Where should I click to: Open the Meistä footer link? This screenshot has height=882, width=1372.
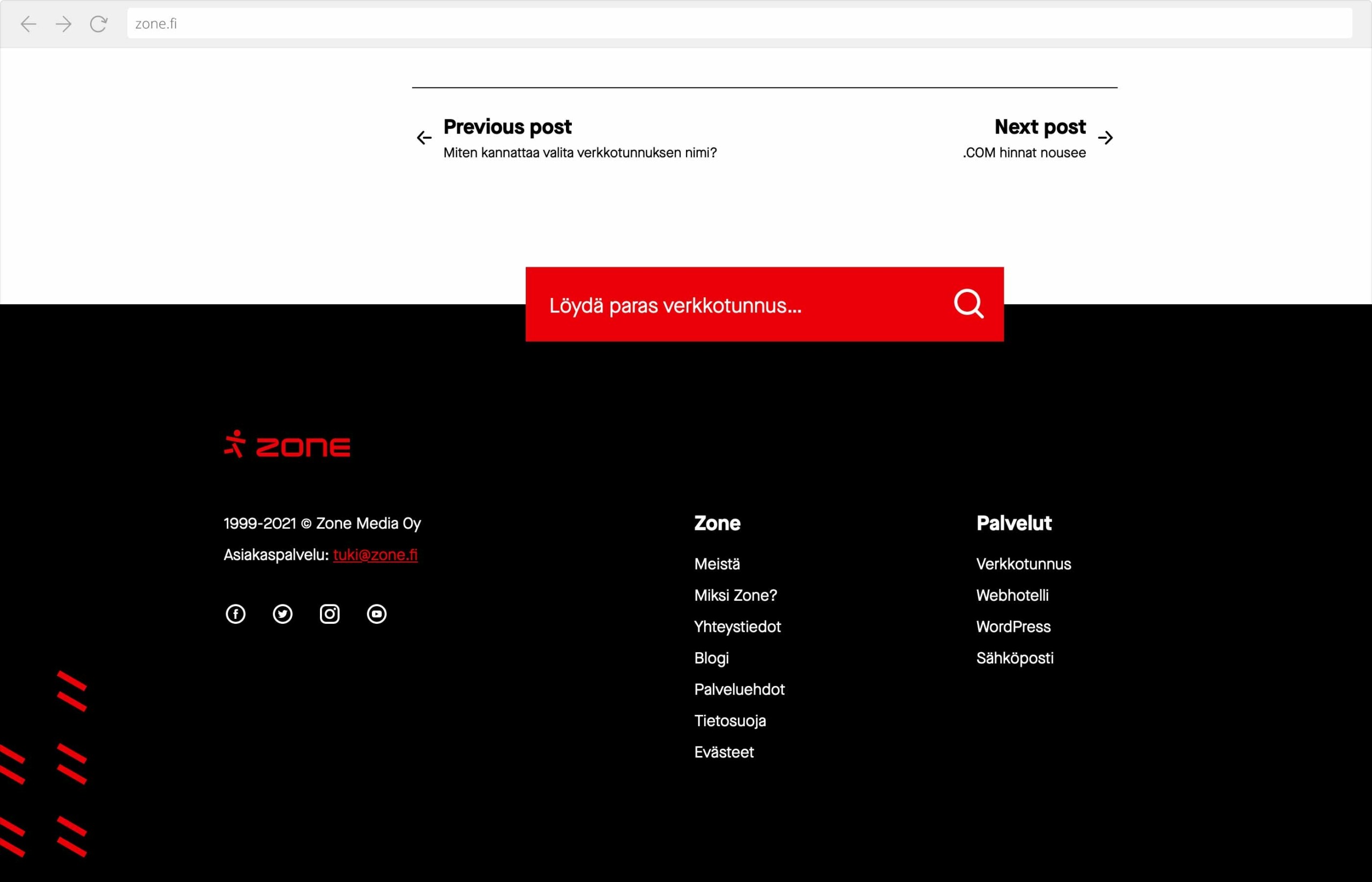click(717, 564)
